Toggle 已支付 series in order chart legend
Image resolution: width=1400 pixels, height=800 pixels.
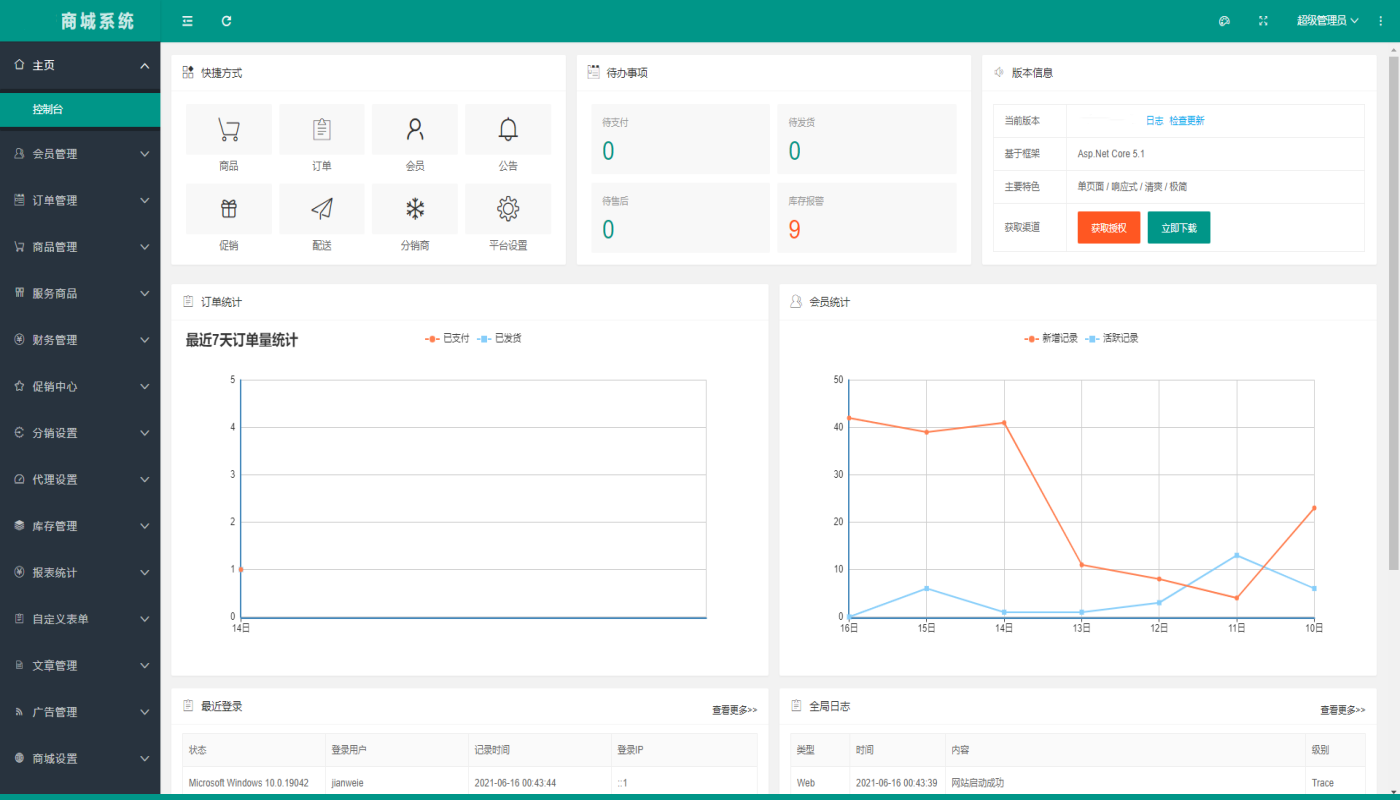448,338
